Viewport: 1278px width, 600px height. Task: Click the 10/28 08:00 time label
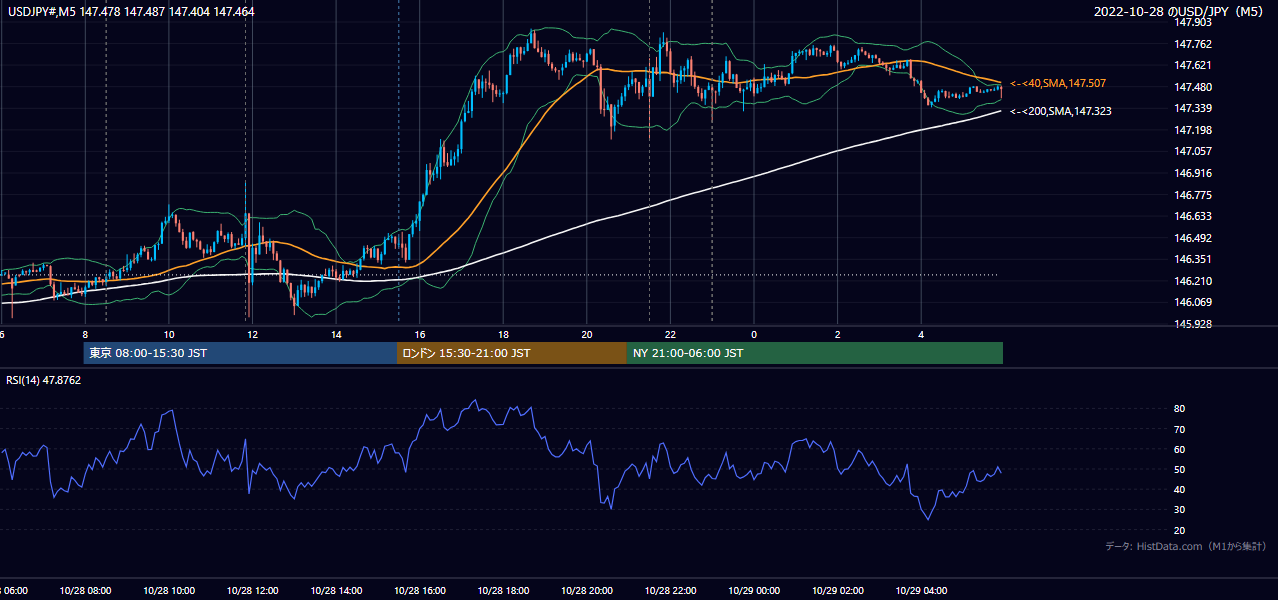coord(85,591)
